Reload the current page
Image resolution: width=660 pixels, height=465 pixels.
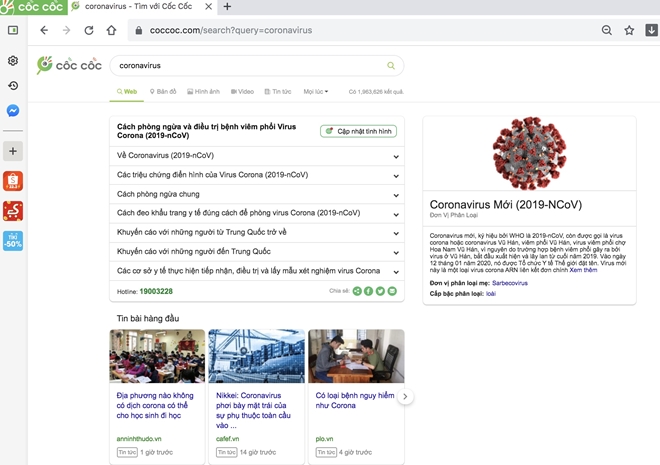point(89,30)
